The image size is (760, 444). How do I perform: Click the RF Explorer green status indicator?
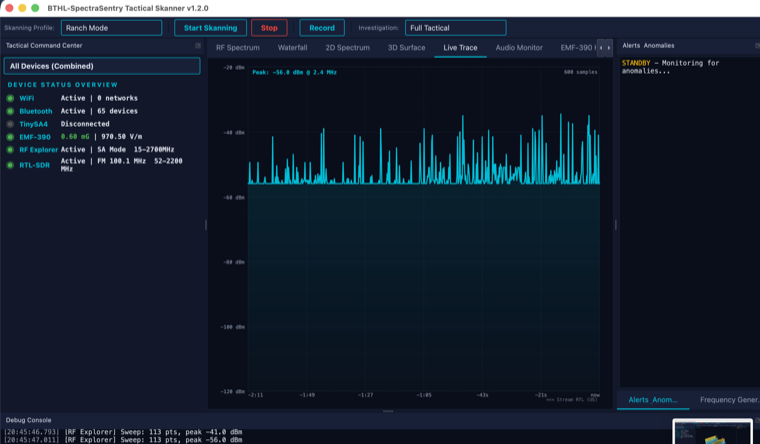coord(10,150)
